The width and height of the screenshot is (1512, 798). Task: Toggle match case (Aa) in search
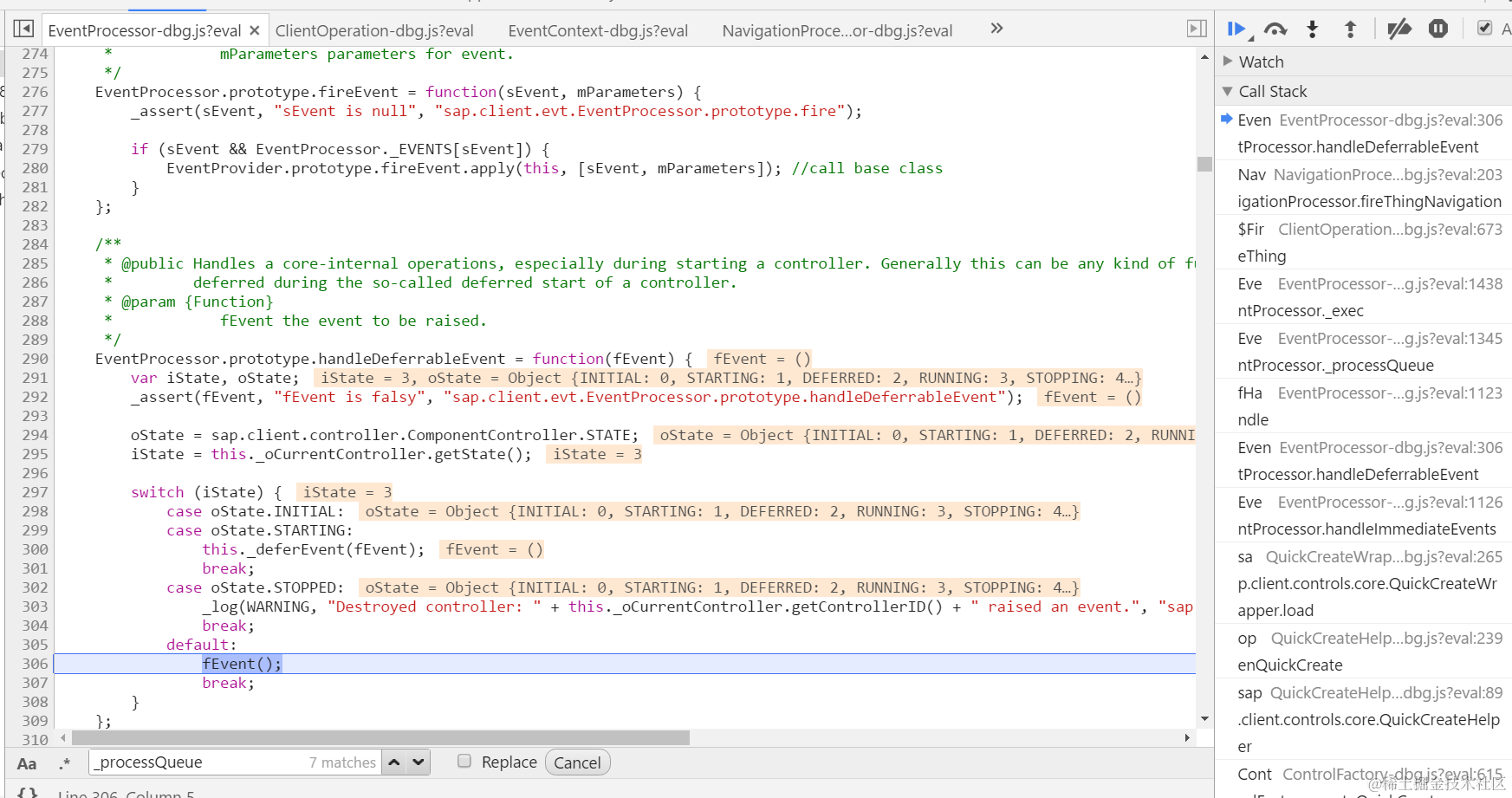(27, 763)
